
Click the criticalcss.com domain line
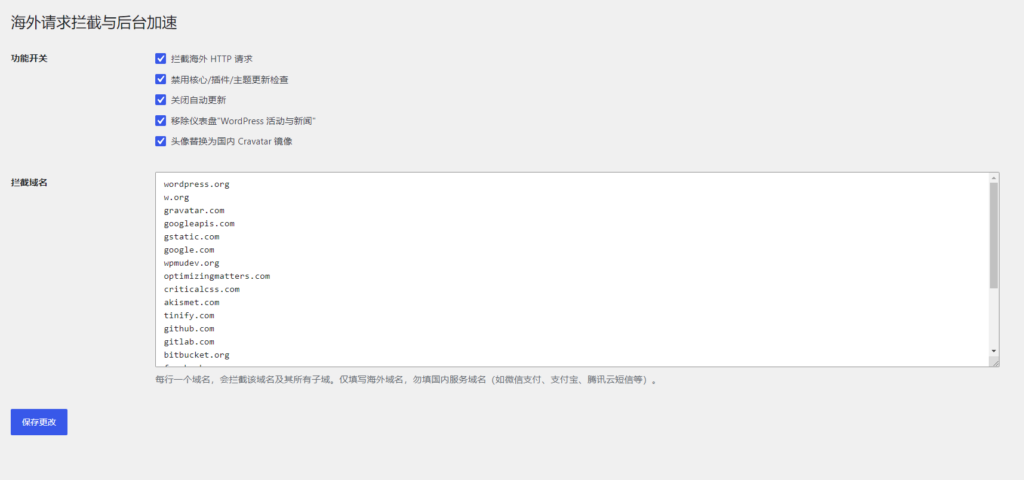click(202, 289)
